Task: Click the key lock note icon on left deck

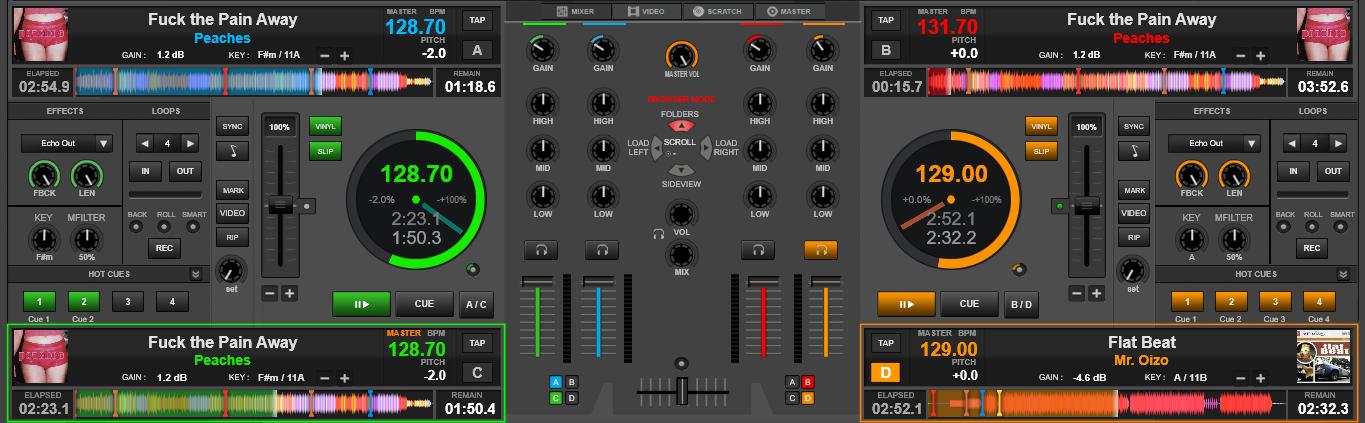Action: [x=232, y=151]
